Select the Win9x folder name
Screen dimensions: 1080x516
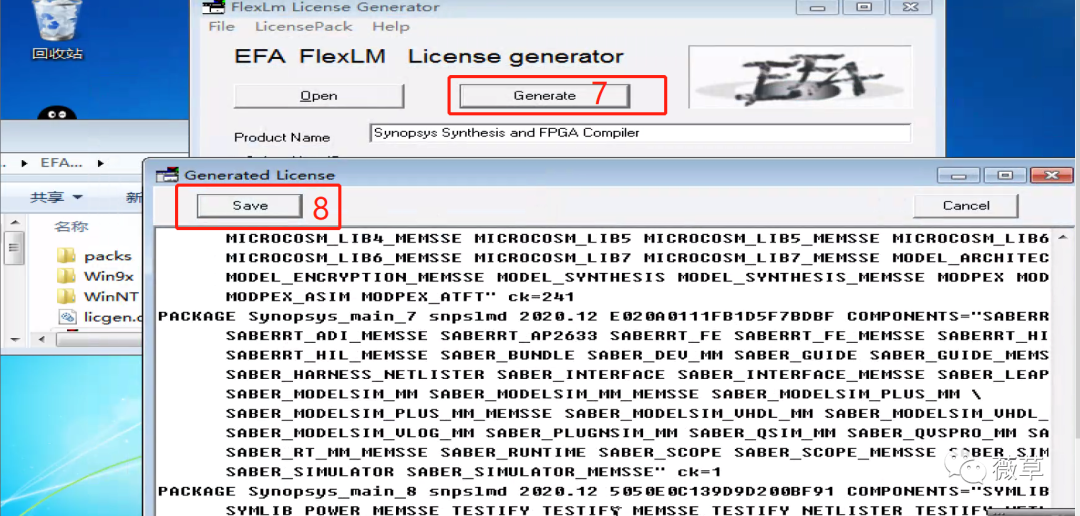point(109,277)
